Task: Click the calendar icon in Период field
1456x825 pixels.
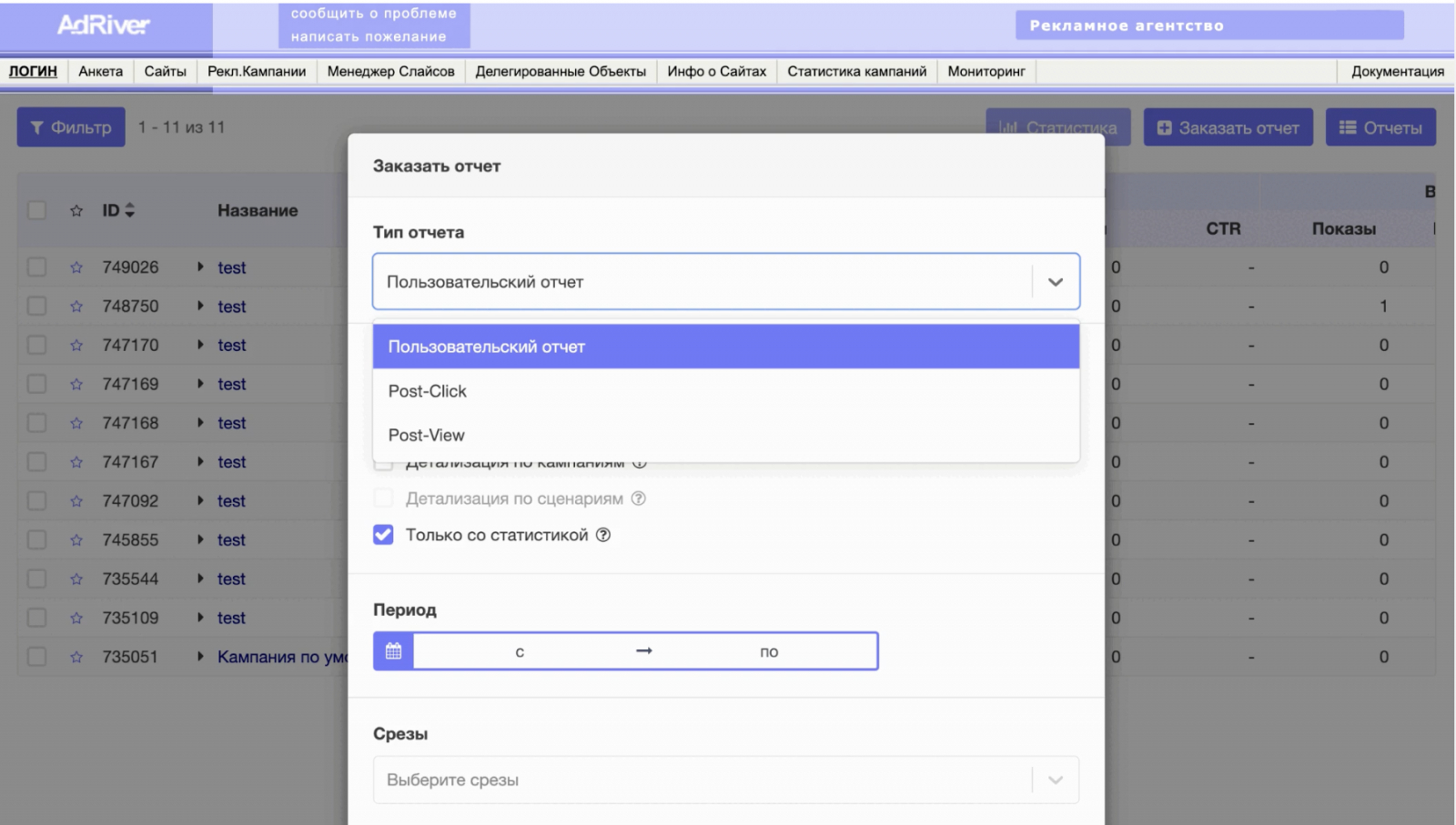Action: 393,651
